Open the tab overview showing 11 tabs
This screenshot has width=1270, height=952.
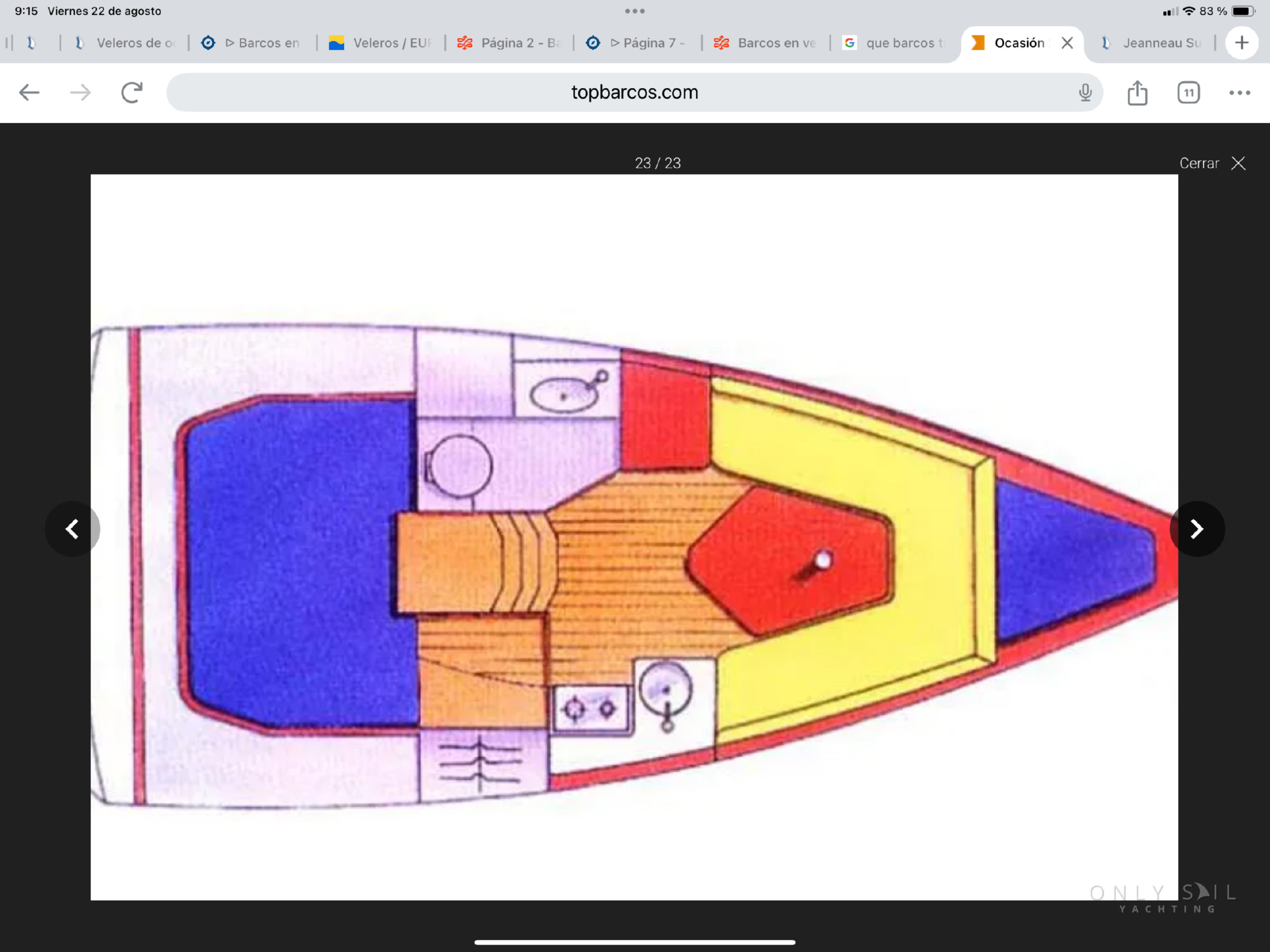1188,93
